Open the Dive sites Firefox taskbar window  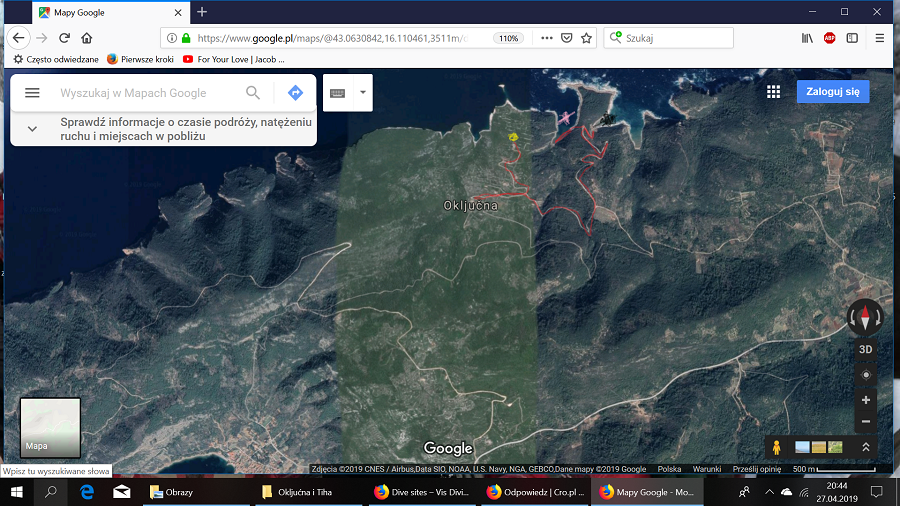coord(420,492)
